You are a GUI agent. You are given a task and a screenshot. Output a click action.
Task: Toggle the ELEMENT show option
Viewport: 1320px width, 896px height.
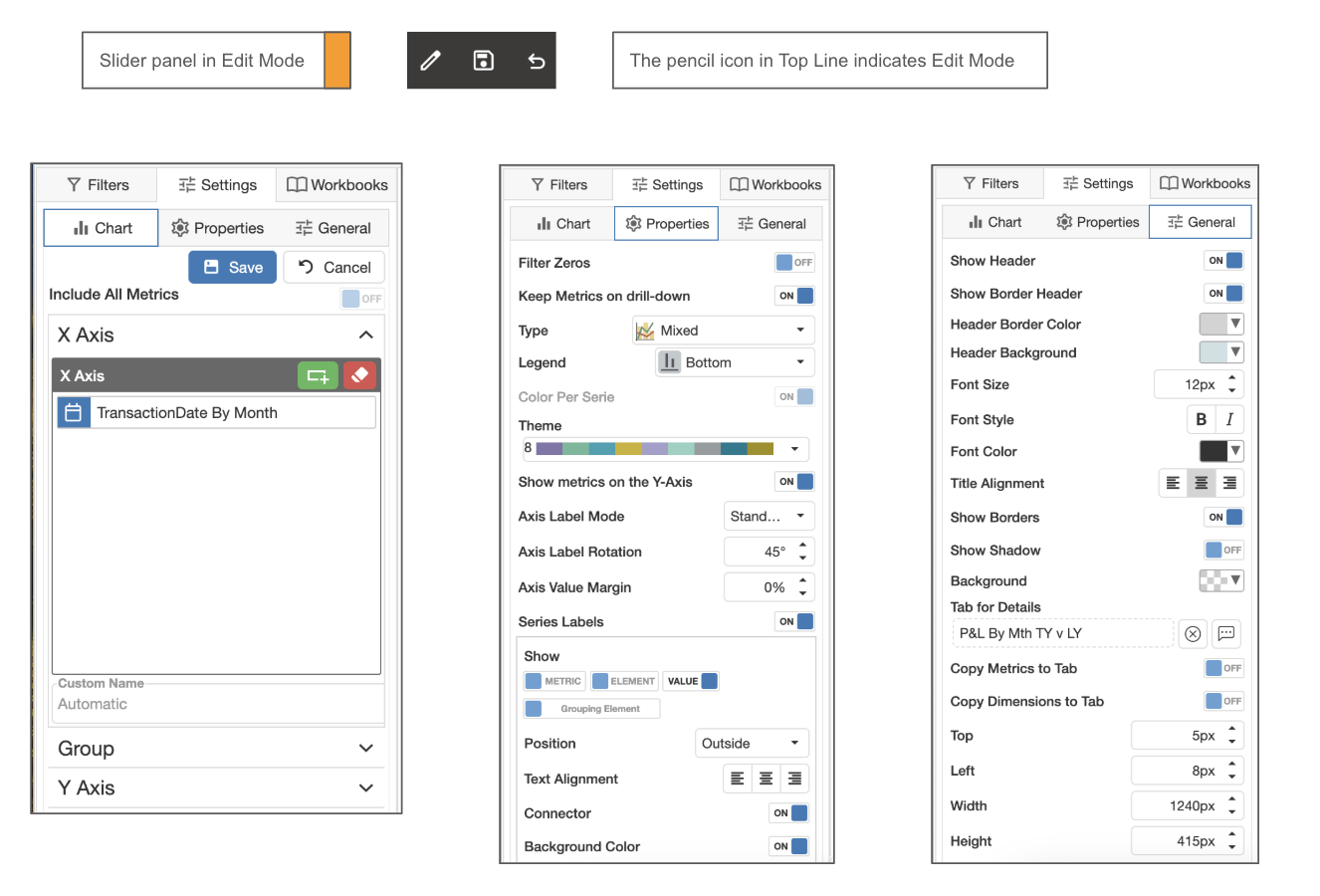click(x=624, y=681)
